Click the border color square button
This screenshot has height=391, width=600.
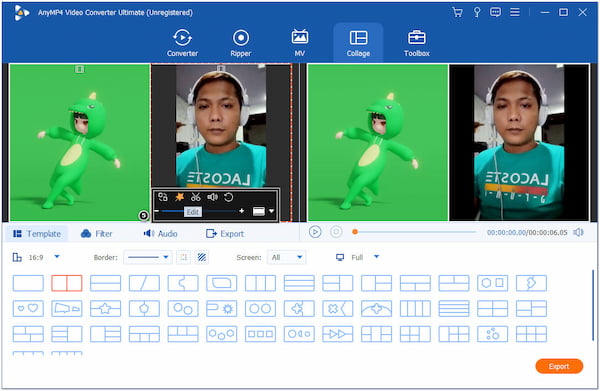click(x=184, y=257)
